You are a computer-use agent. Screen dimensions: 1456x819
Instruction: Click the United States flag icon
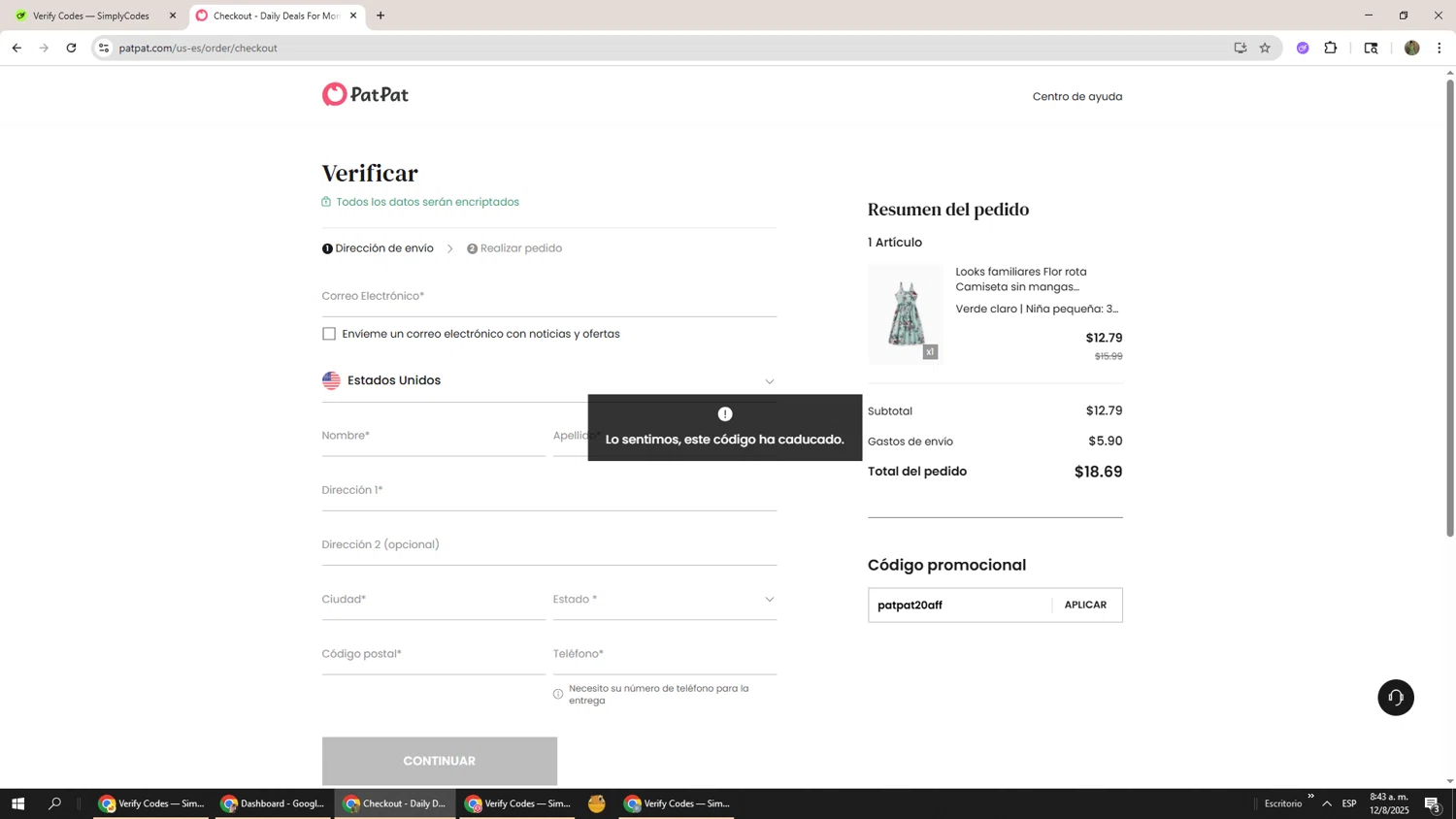(331, 380)
